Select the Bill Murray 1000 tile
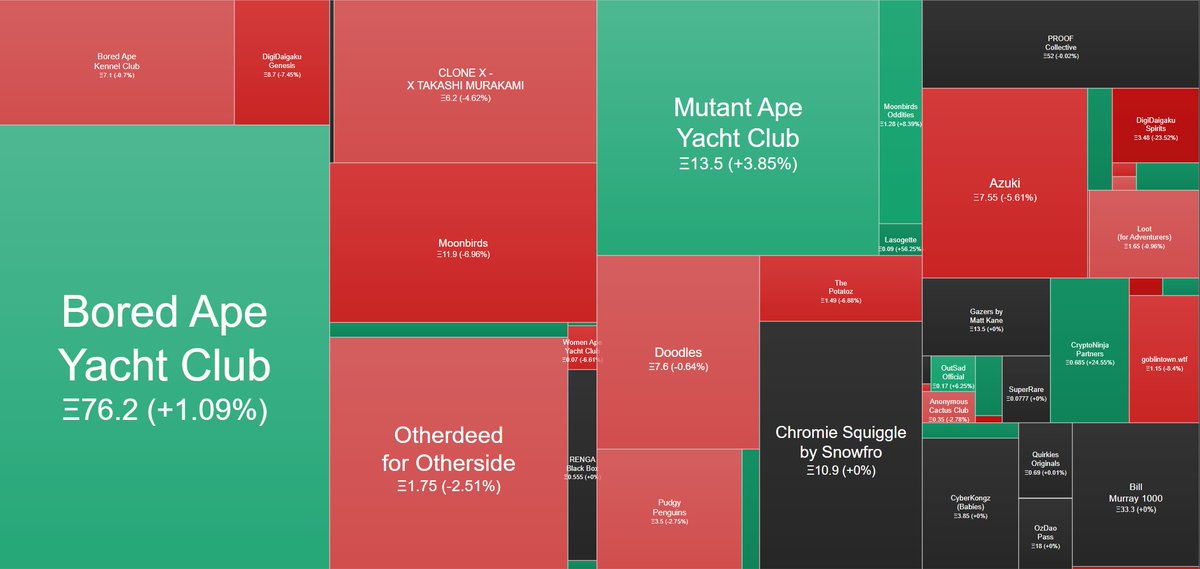Viewport: 1200px width, 569px height. tap(1136, 496)
